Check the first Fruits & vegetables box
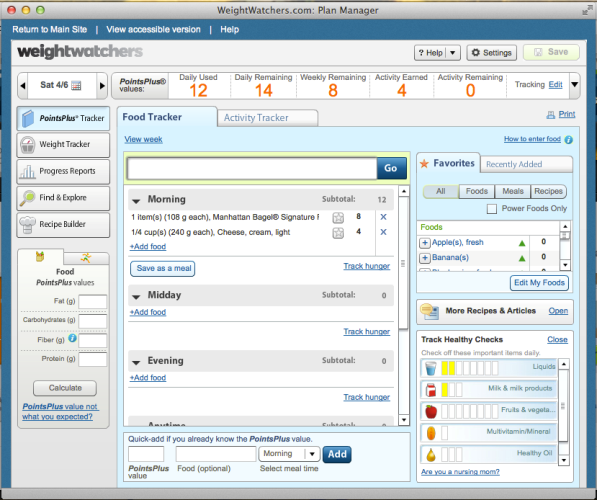 444,411
